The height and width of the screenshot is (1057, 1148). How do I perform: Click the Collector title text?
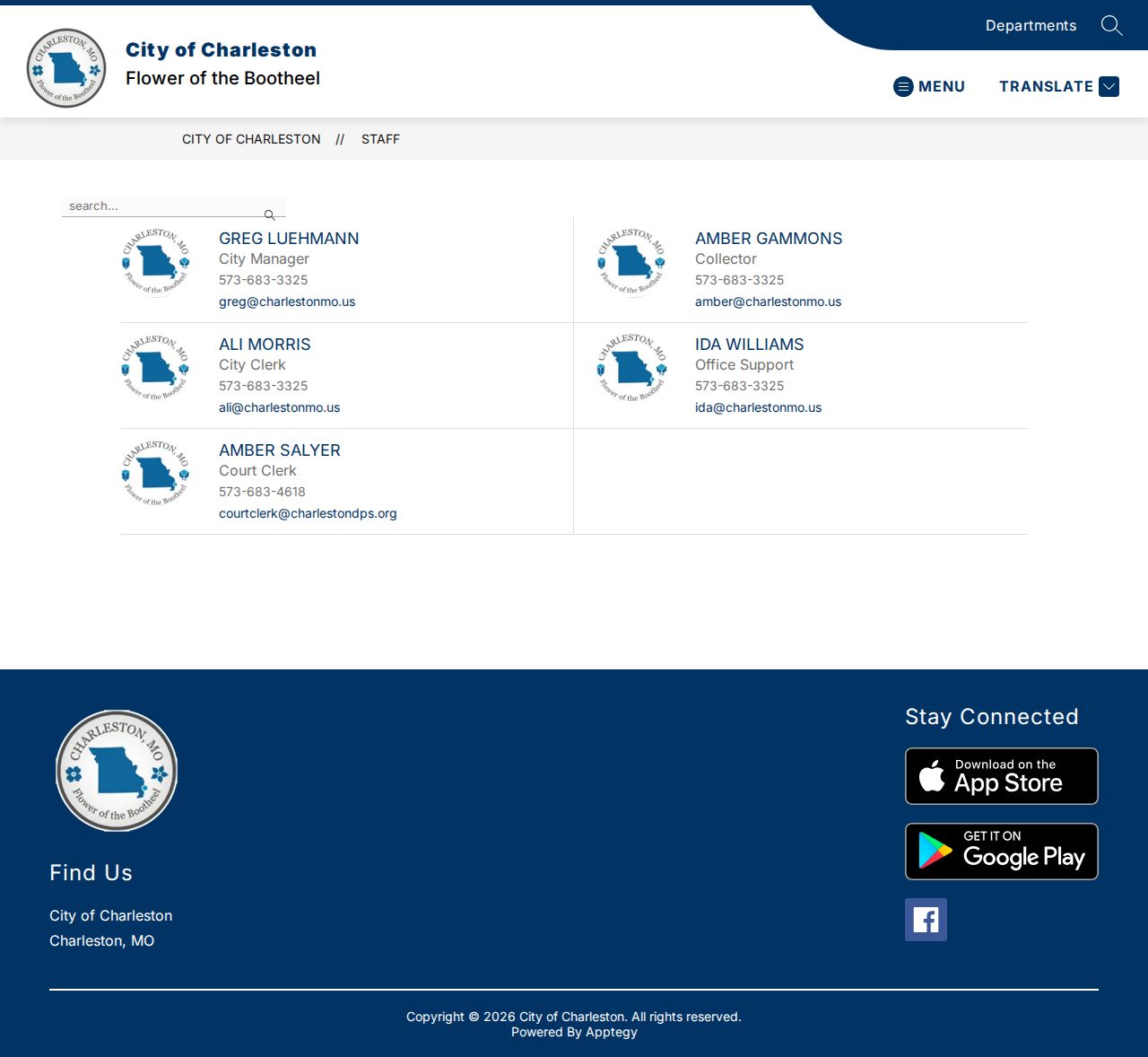pyautogui.click(x=726, y=259)
